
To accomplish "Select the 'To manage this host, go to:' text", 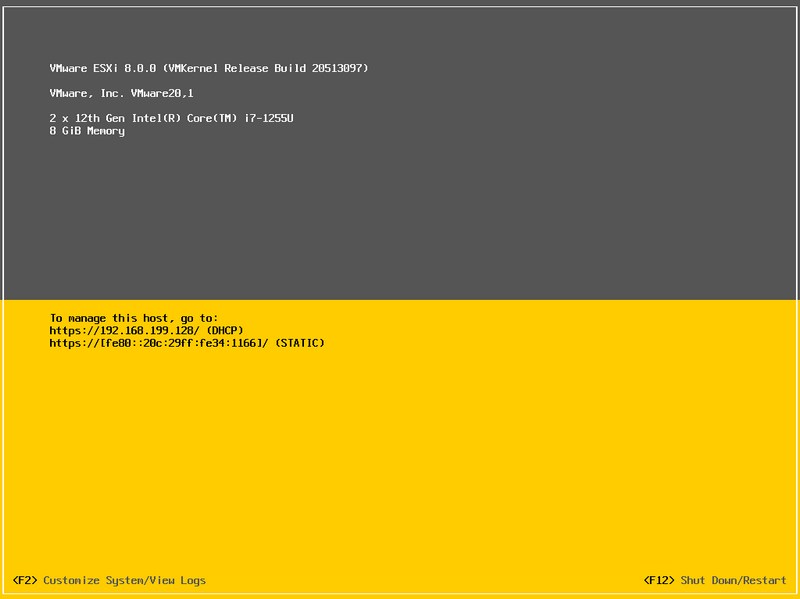I will click(x=134, y=318).
